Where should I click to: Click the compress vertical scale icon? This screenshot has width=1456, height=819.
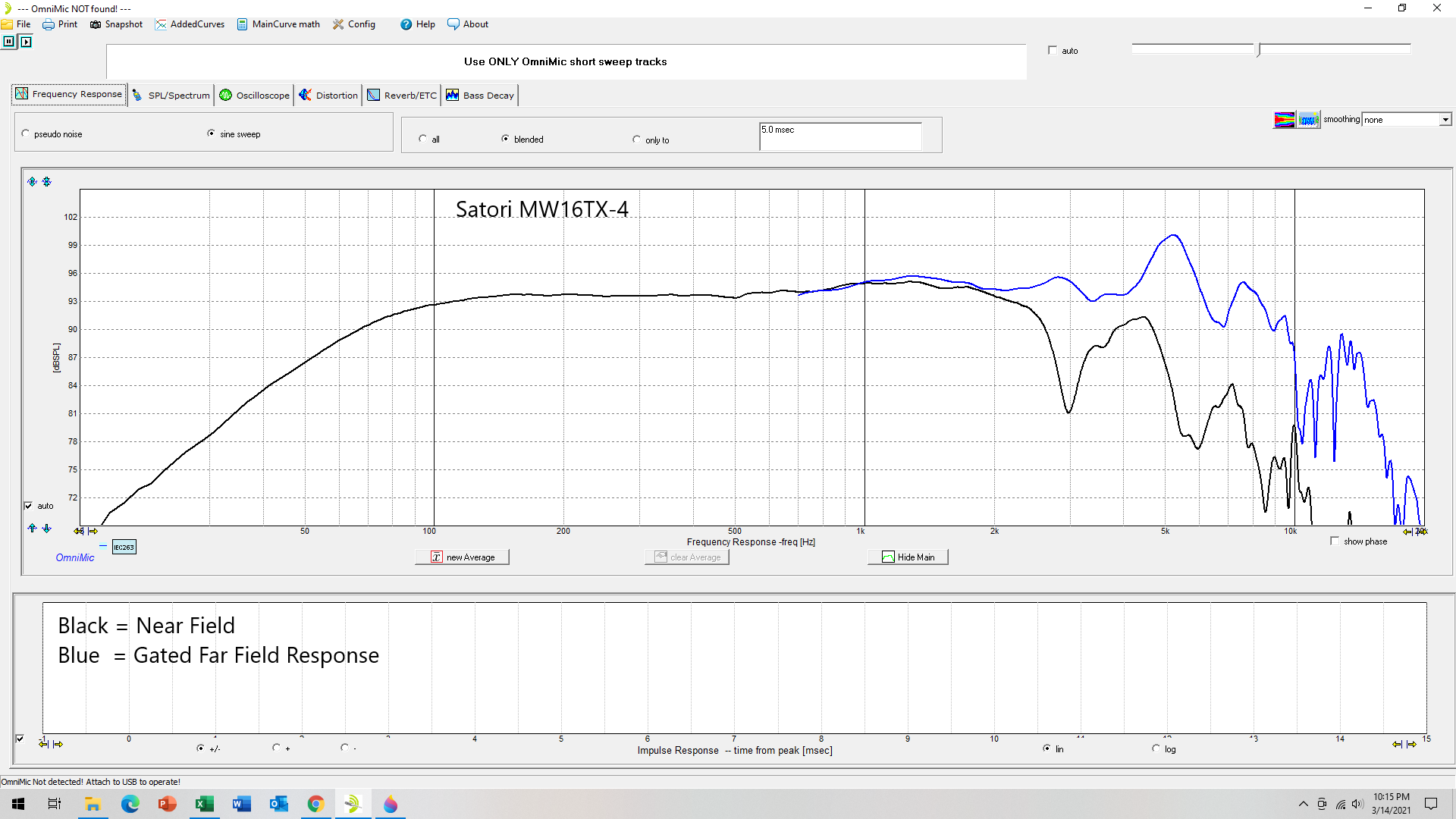click(x=47, y=181)
